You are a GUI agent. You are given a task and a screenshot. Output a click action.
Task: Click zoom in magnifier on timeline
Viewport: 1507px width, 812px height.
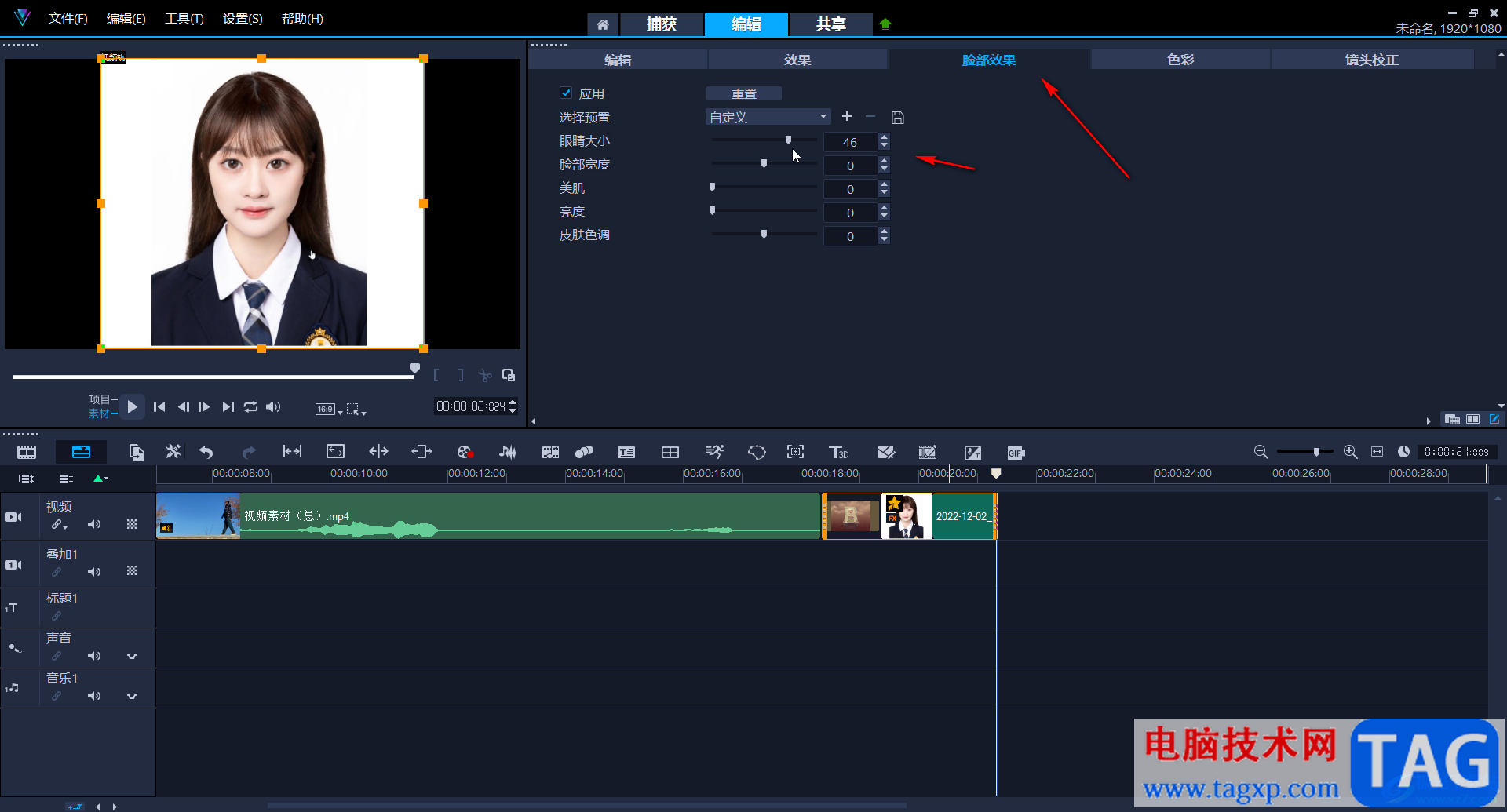coord(1350,452)
